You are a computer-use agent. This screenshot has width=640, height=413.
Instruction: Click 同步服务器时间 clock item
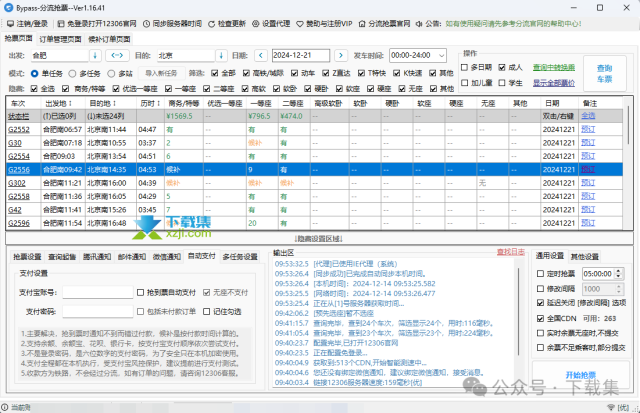click(x=172, y=24)
